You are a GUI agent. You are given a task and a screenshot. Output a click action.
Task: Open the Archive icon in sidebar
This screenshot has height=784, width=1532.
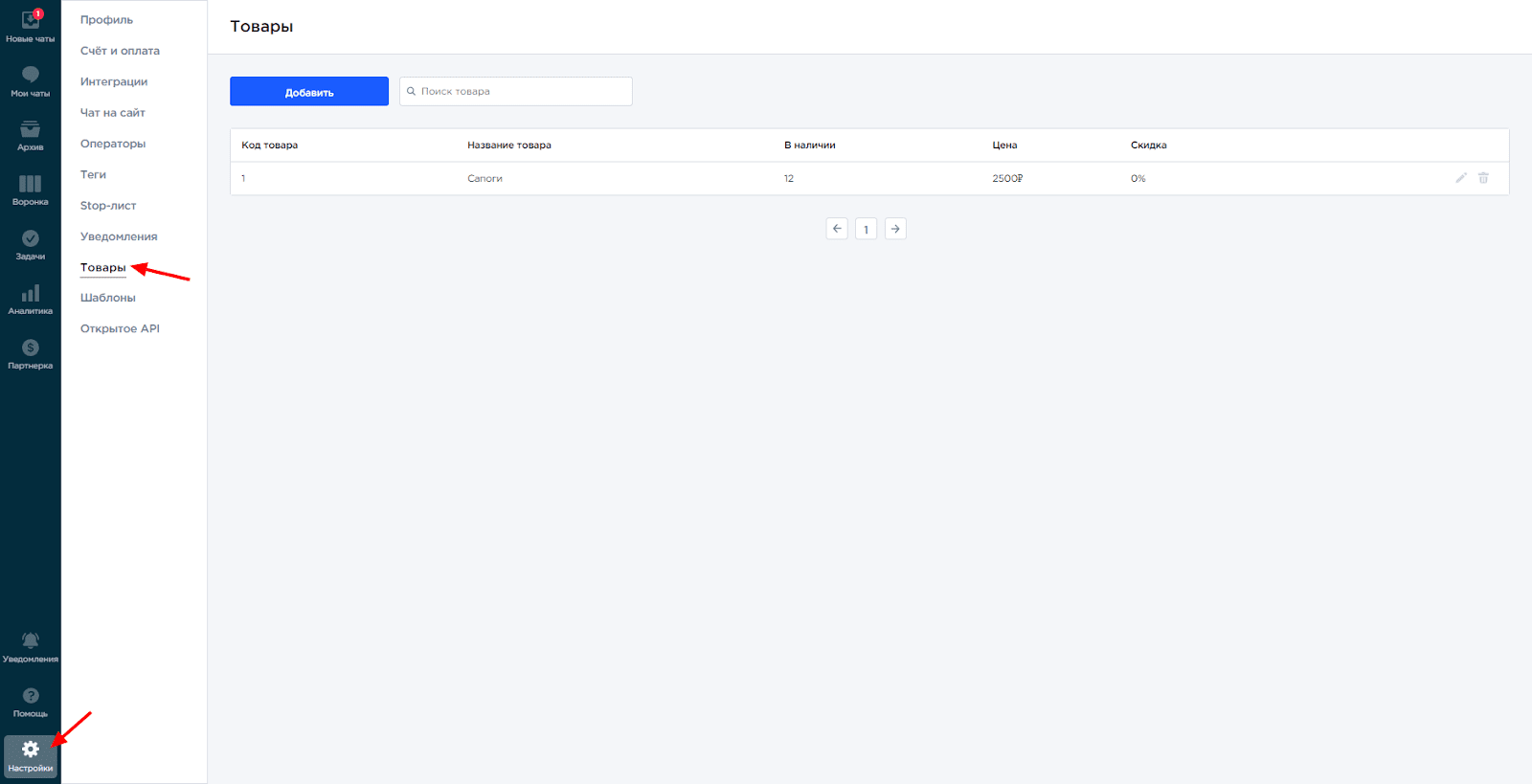[x=30, y=130]
